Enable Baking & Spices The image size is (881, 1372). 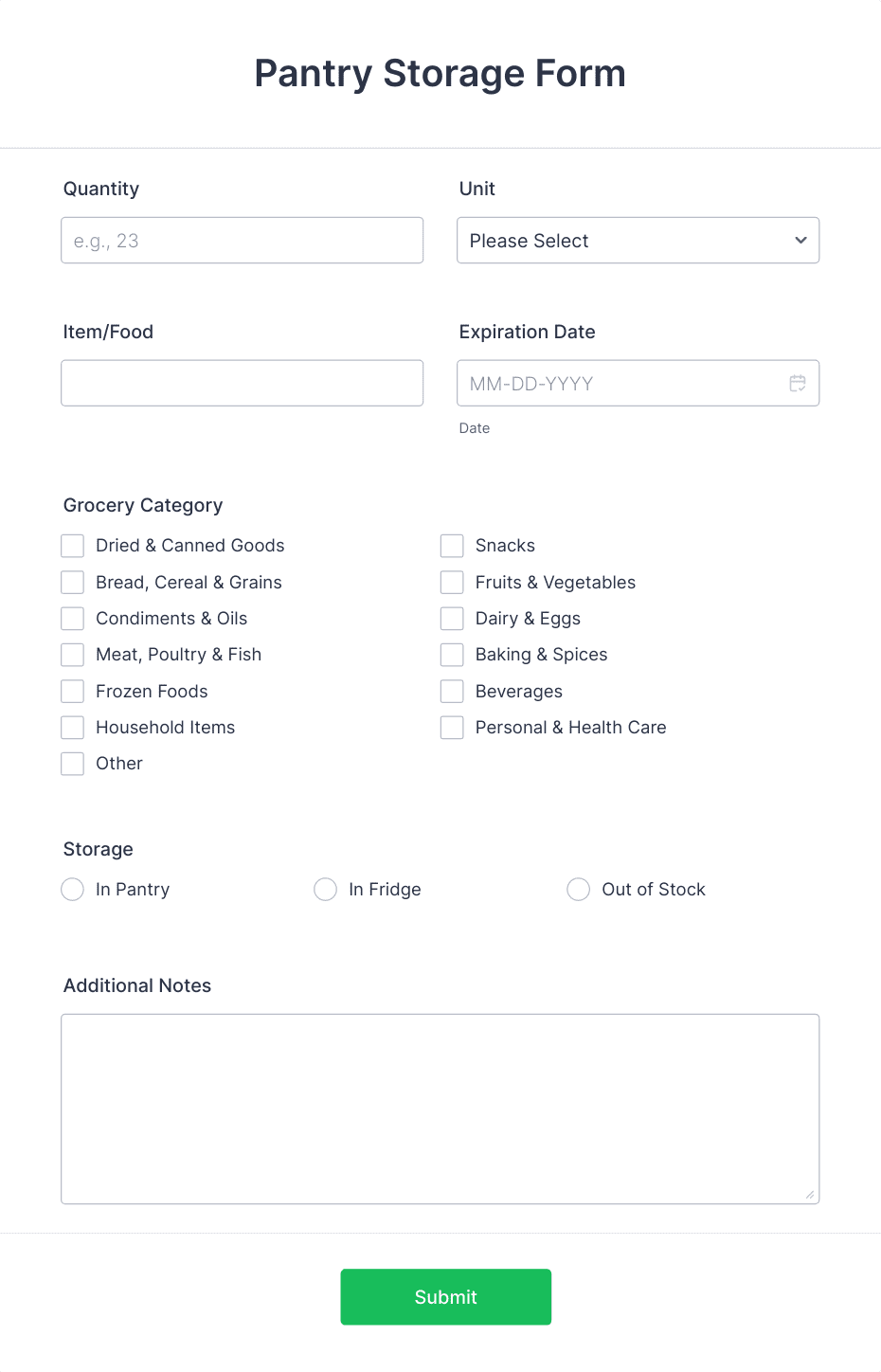(452, 654)
